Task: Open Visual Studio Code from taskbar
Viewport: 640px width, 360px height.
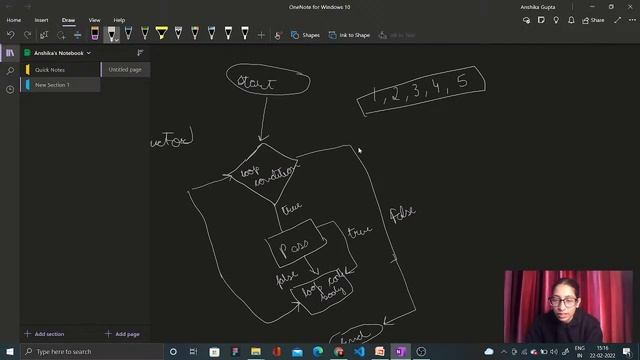Action: click(x=359, y=351)
